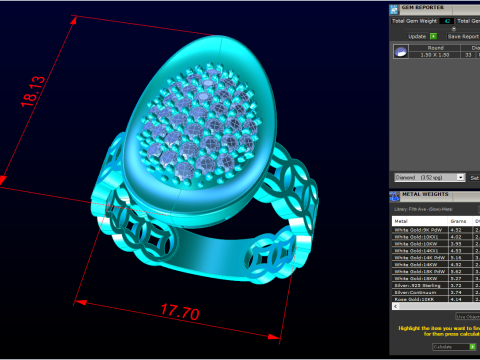Click the 5.62 grams cell
The height and width of the screenshot is (360, 480).
click(460, 271)
